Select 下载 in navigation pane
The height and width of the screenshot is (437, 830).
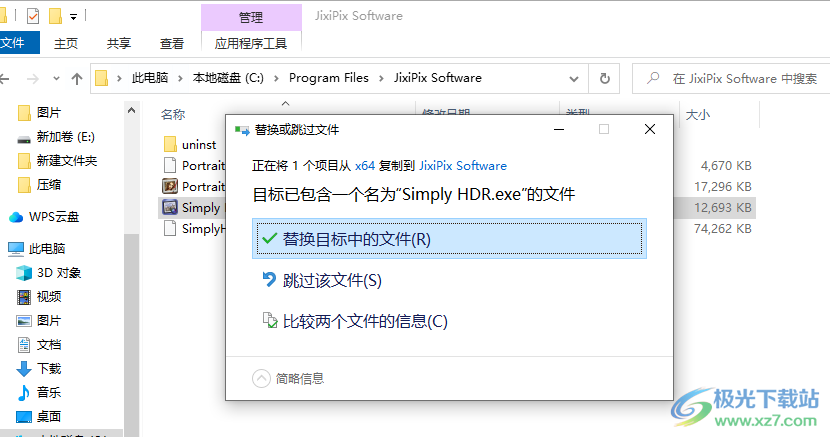39,369
